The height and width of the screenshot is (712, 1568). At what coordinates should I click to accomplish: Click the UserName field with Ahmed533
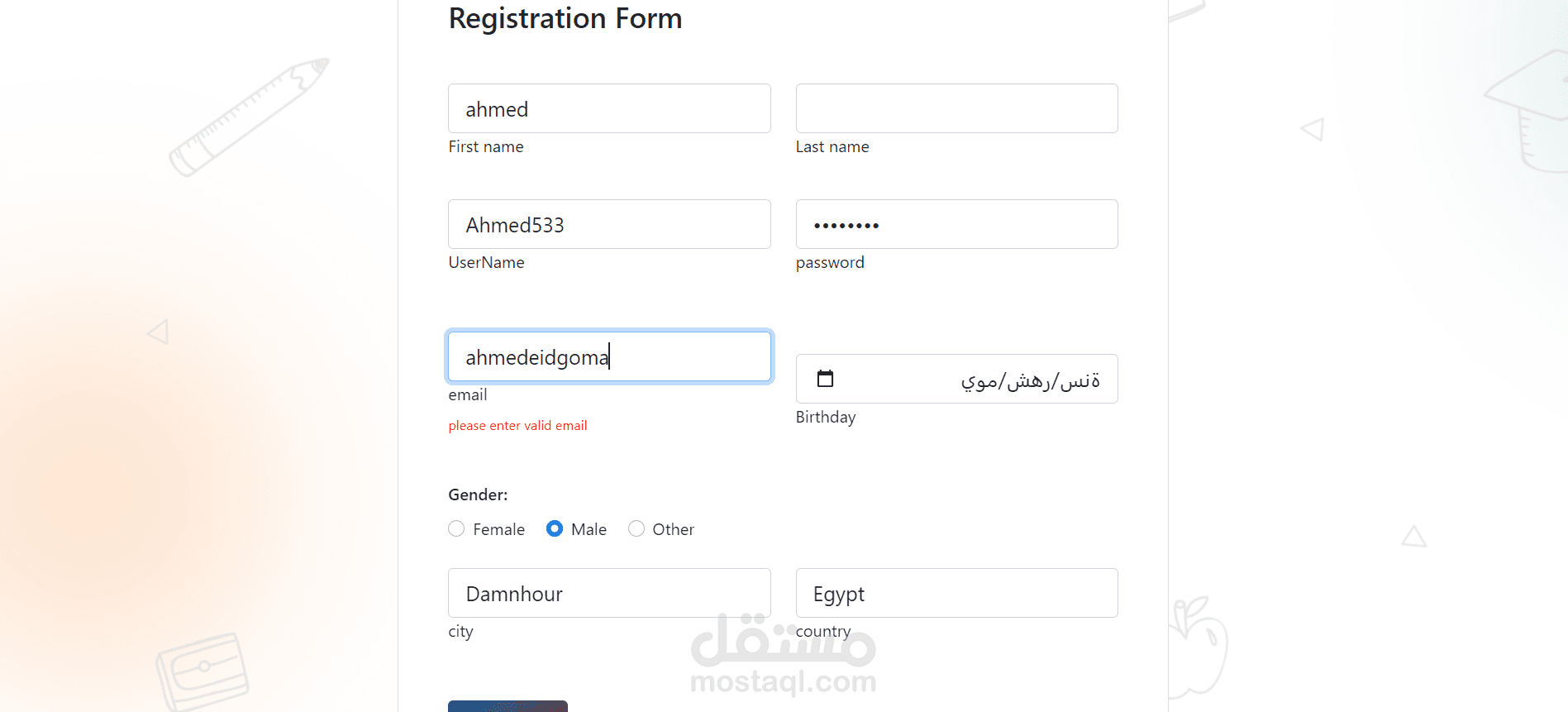coord(609,224)
